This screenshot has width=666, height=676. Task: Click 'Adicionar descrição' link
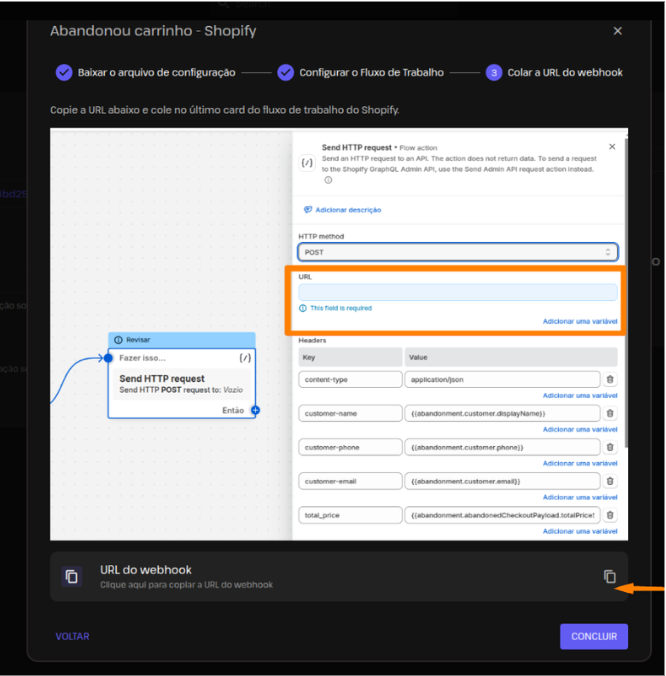click(343, 210)
